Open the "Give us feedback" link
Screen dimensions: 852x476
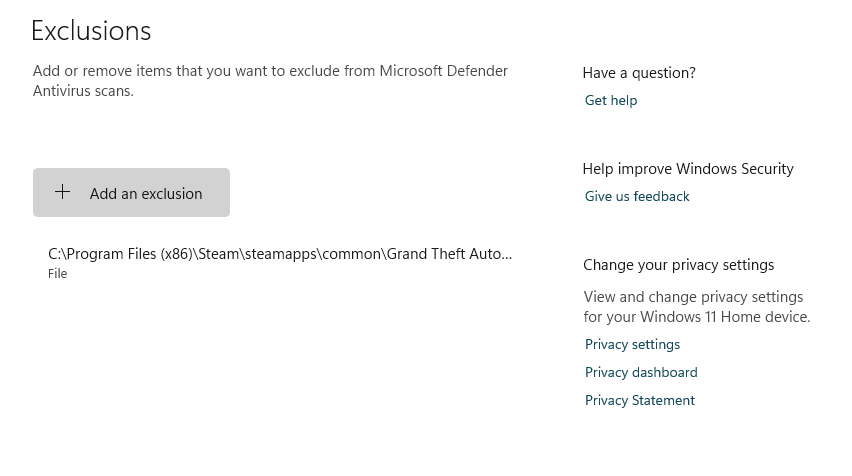click(637, 196)
